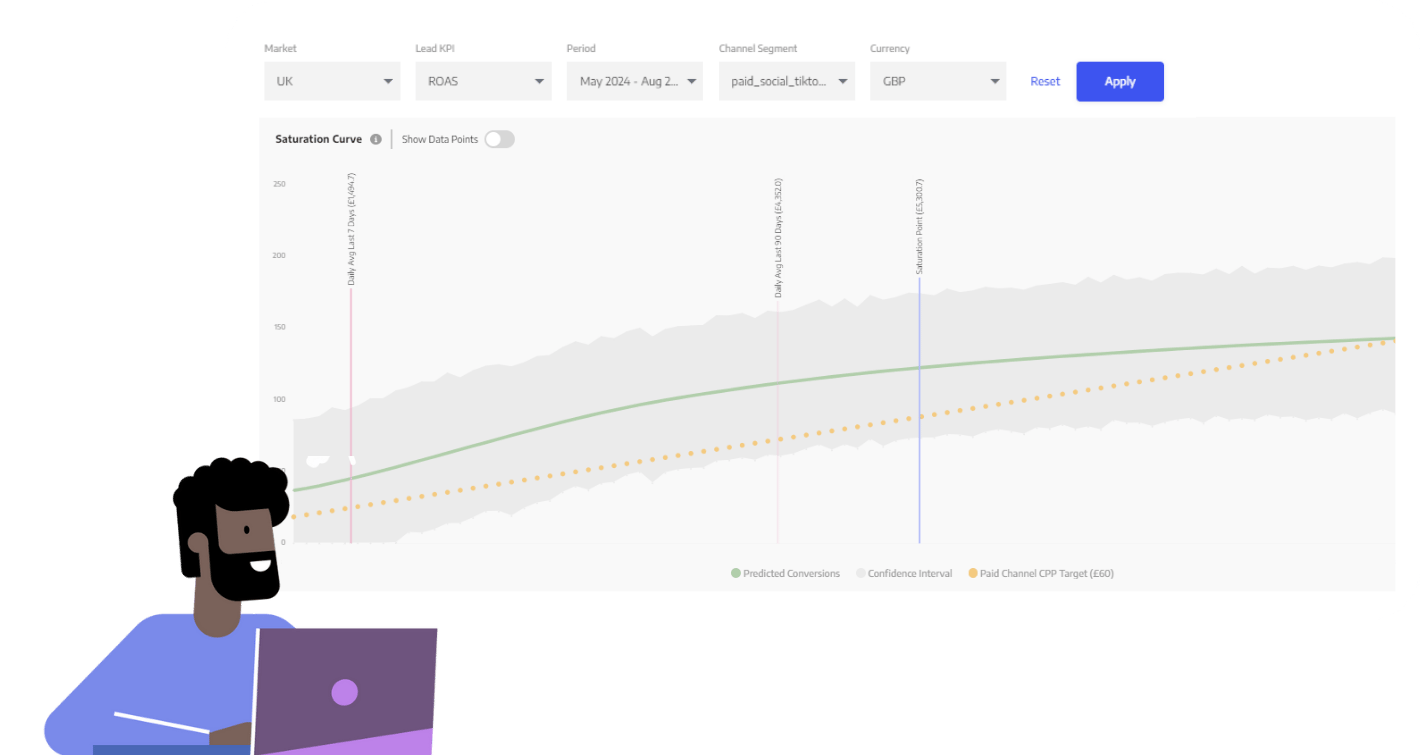Open the Period dropdown May 2024 - Aug
This screenshot has width=1420, height=756.
(635, 81)
